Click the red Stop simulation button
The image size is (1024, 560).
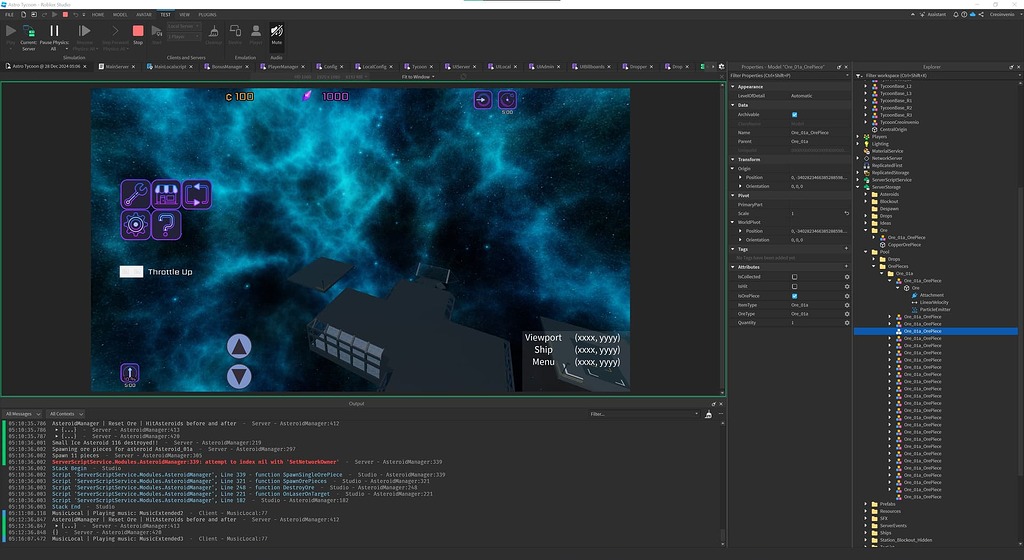(x=138, y=33)
